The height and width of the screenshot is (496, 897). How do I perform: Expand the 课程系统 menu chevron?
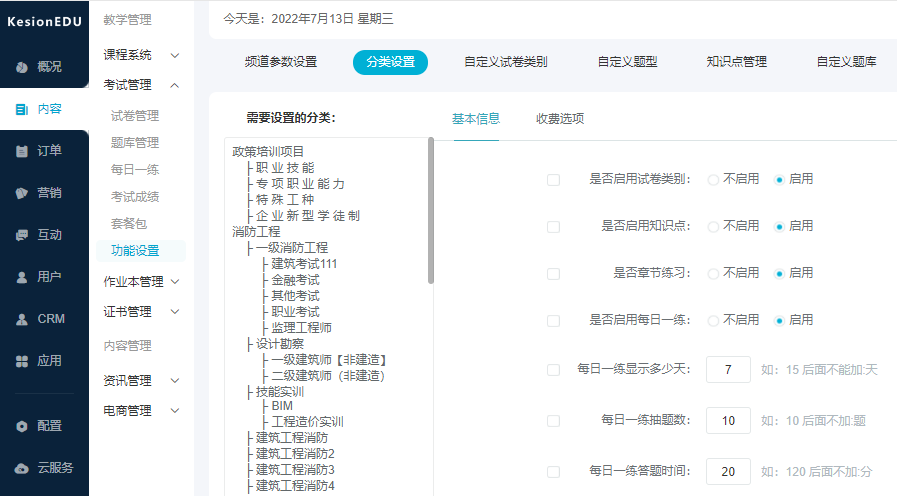[x=175, y=55]
